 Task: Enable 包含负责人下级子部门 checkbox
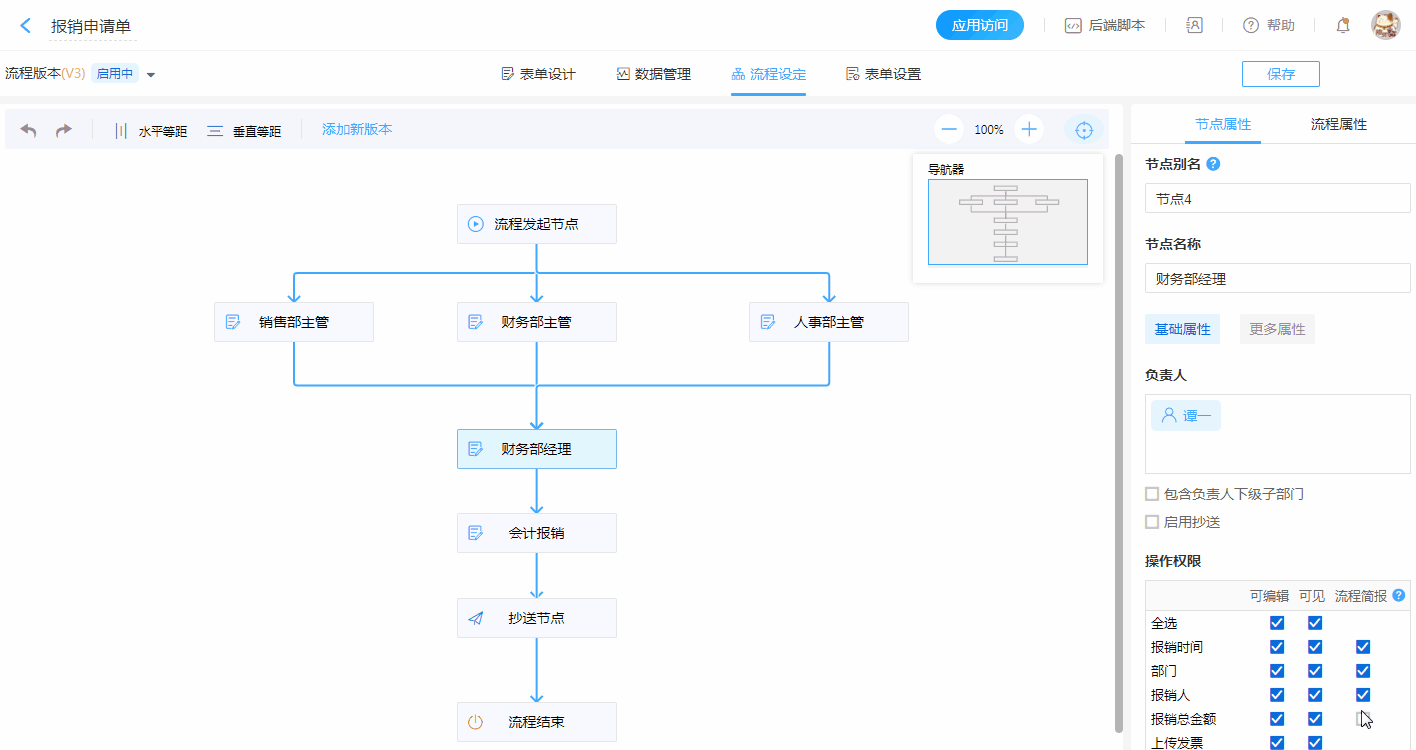1152,494
